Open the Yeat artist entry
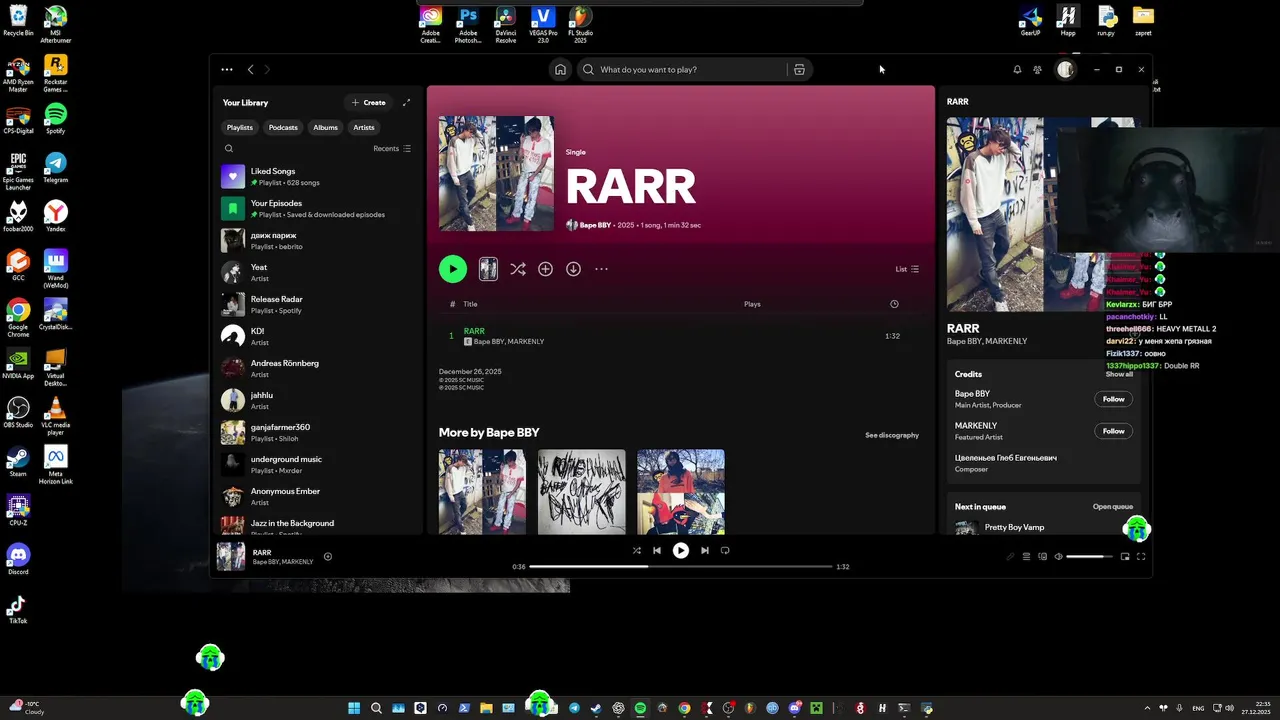 pyautogui.click(x=317, y=272)
